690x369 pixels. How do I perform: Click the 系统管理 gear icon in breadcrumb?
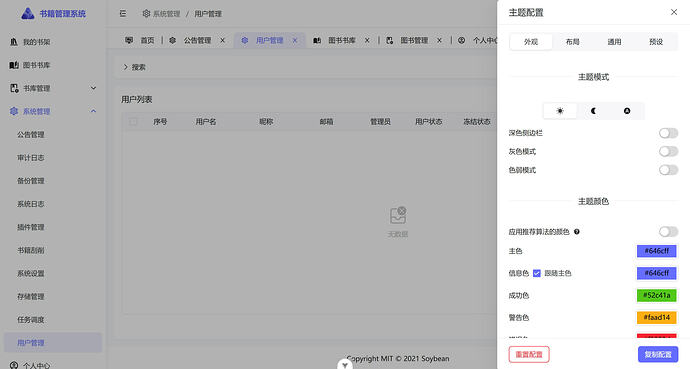pos(146,14)
